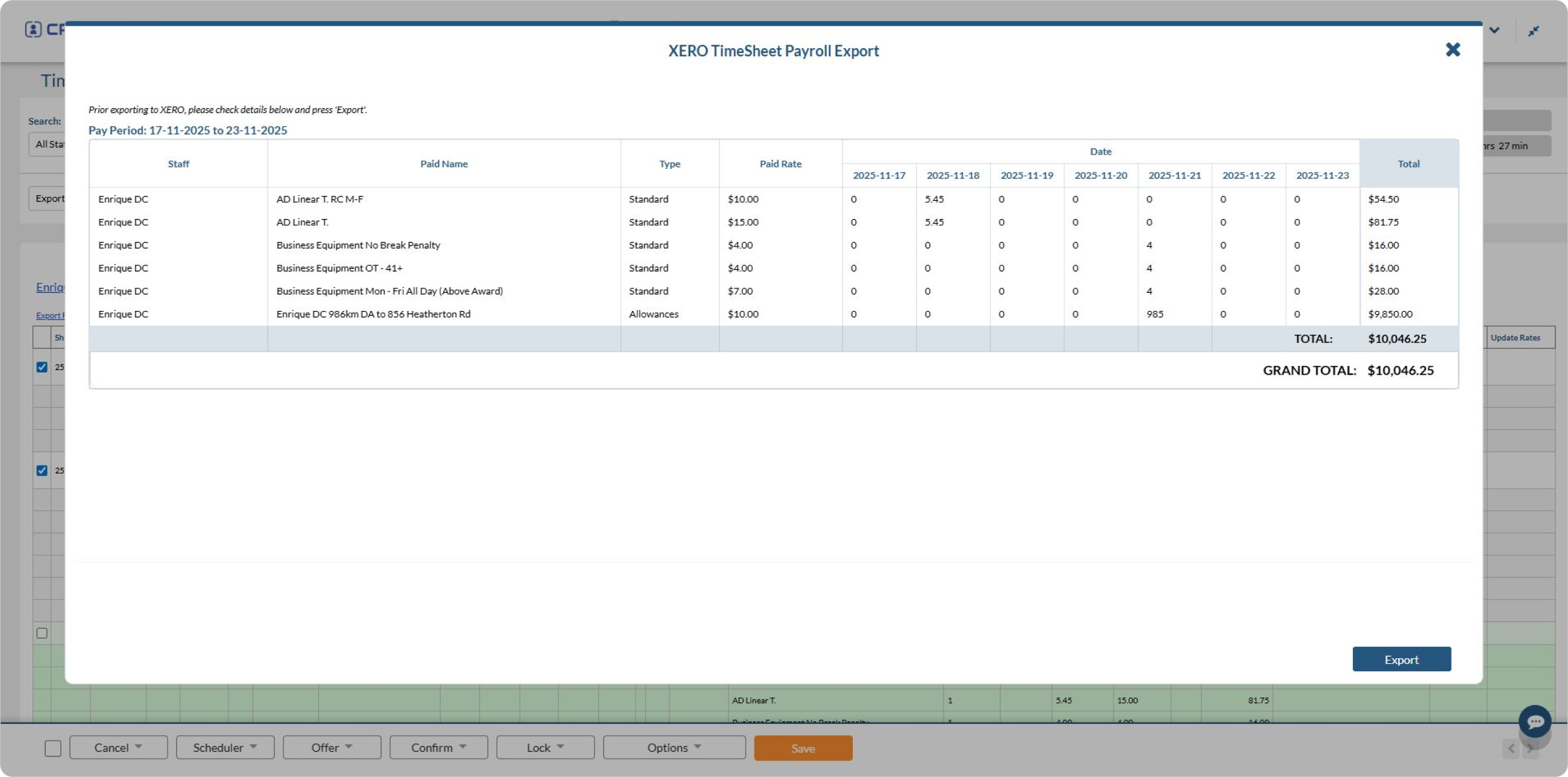Click the orange Save button

803,748
